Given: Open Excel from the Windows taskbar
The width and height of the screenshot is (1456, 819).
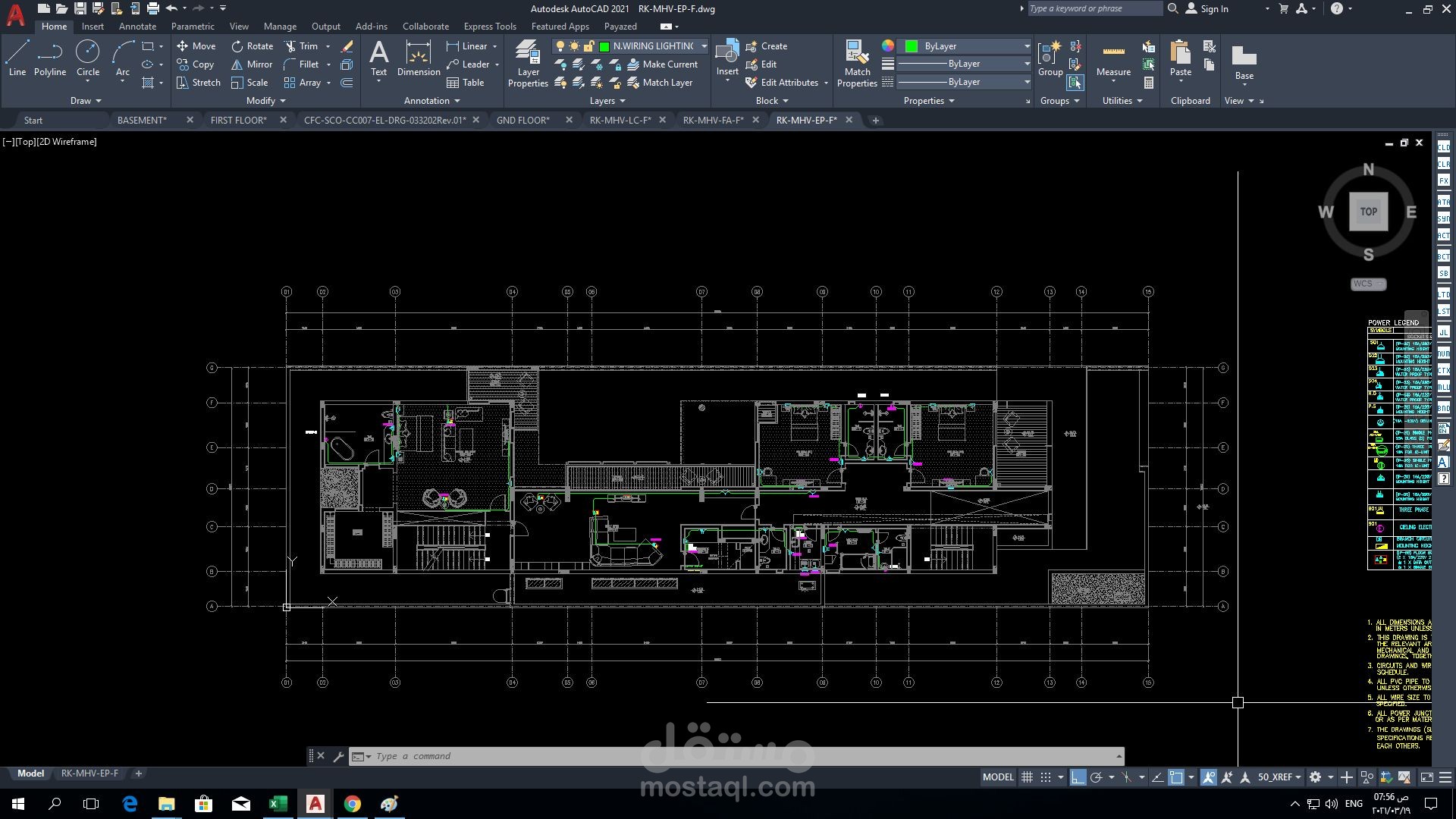Looking at the screenshot, I should (x=278, y=804).
